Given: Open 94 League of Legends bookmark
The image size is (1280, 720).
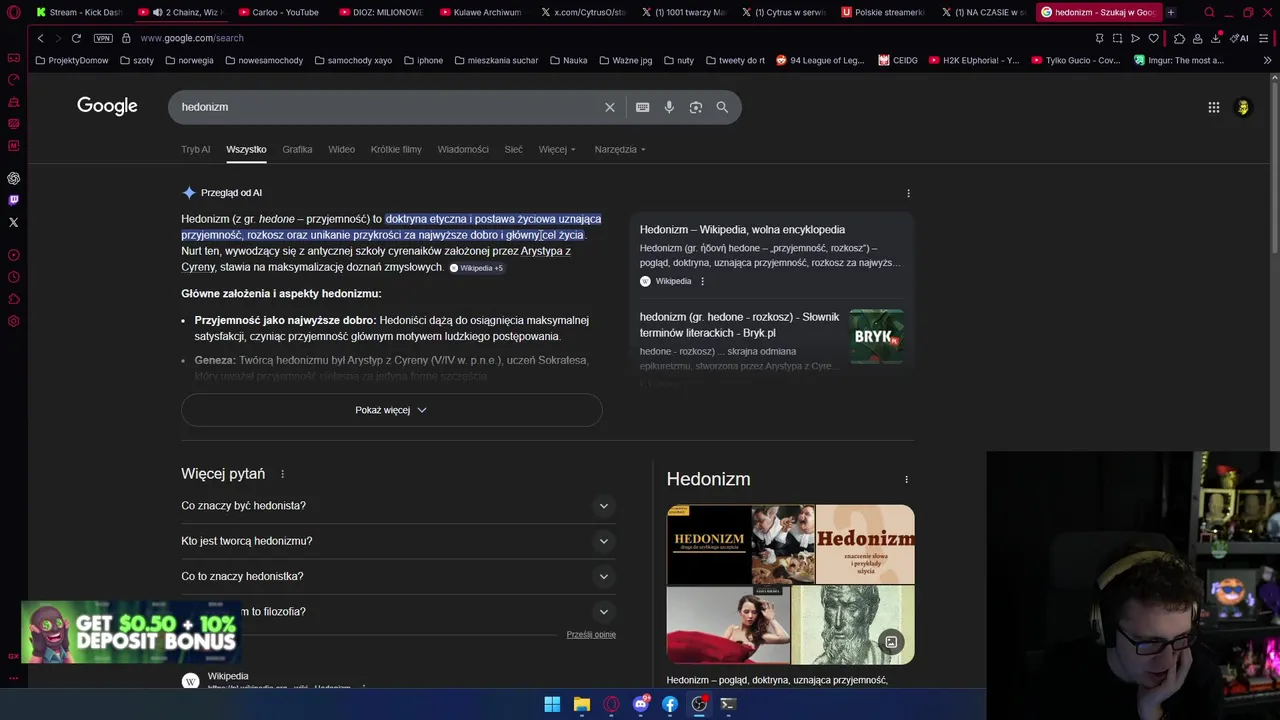Looking at the screenshot, I should 820,60.
